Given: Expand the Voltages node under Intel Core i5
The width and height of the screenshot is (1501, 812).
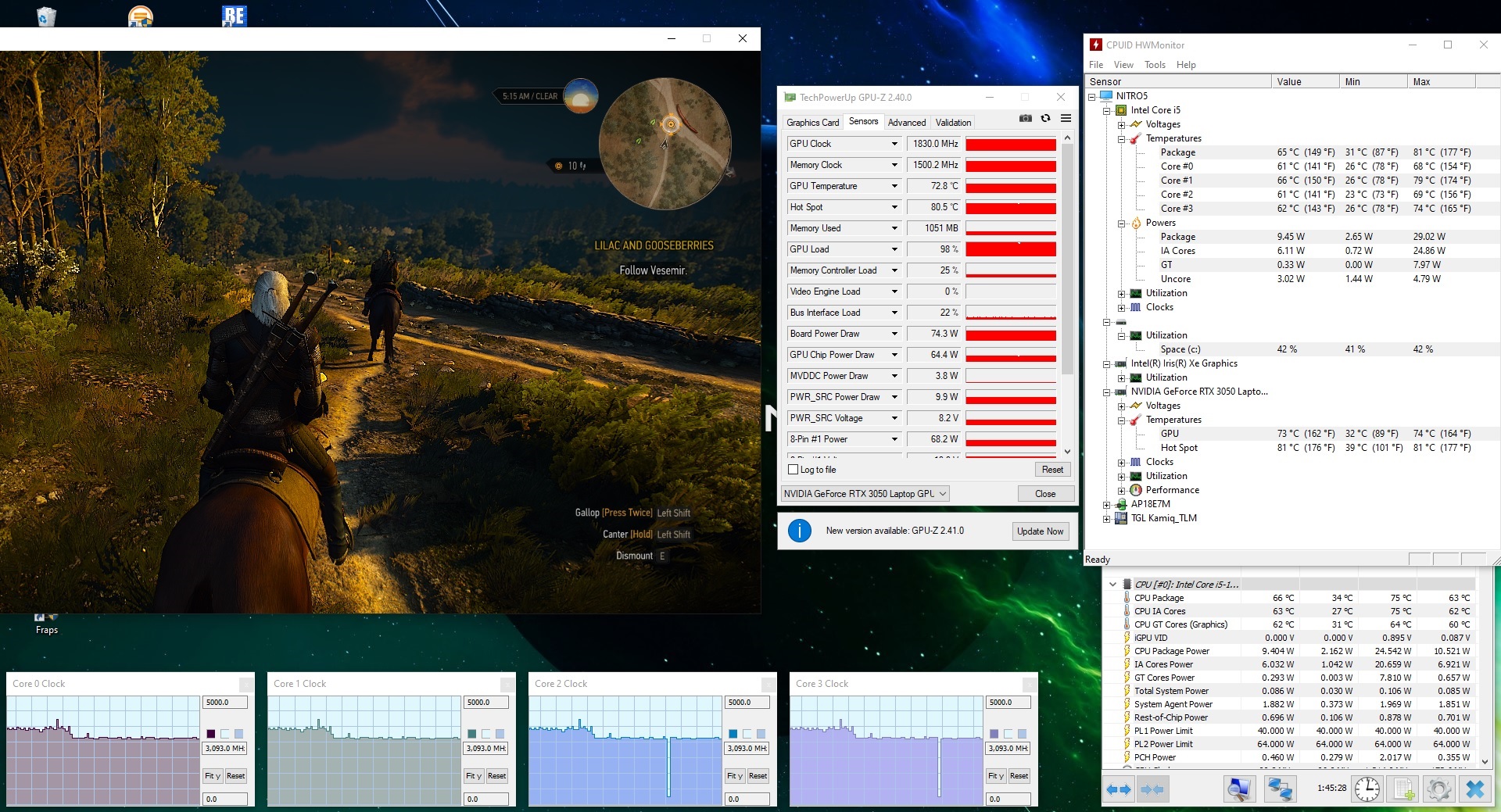Looking at the screenshot, I should click(x=1121, y=125).
